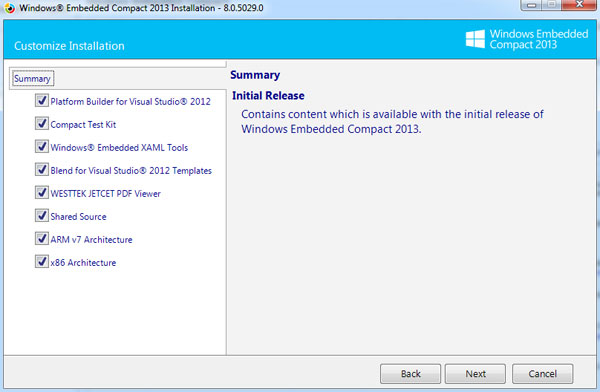The height and width of the screenshot is (392, 600).
Task: Close the installation window
Action: 579,5
